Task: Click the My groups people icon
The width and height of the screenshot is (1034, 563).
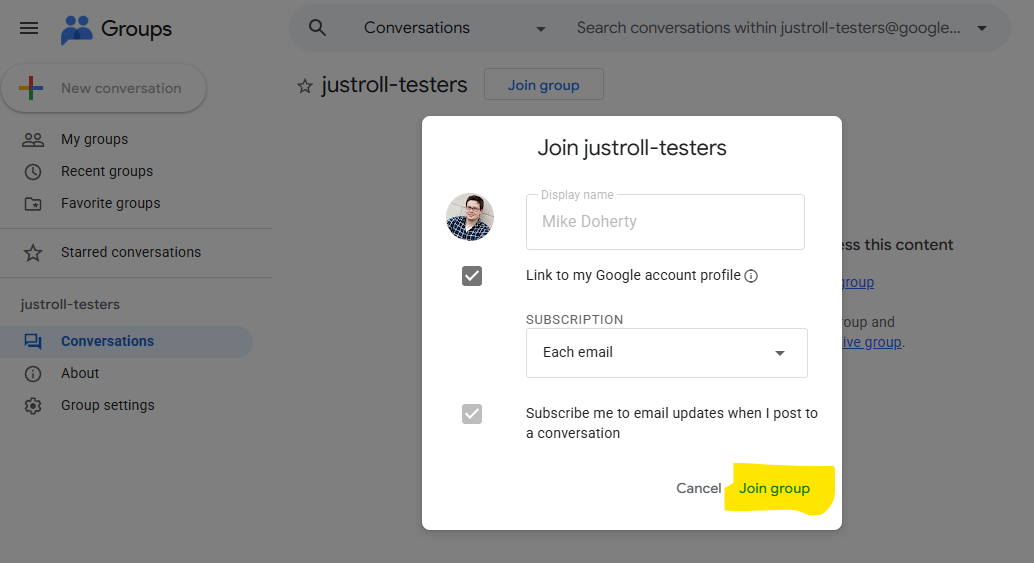Action: tap(33, 140)
